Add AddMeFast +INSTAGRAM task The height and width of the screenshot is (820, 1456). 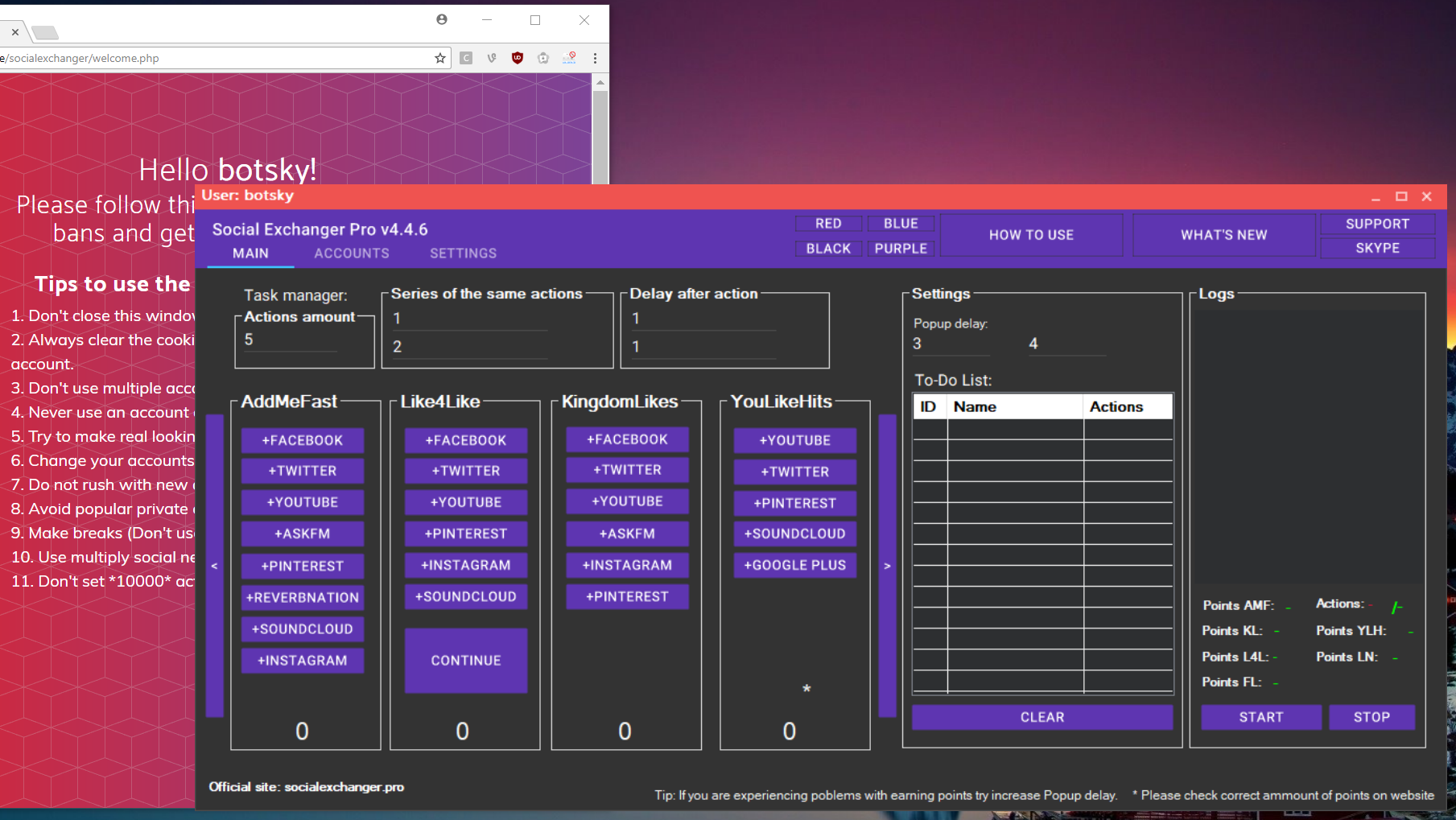pos(303,661)
